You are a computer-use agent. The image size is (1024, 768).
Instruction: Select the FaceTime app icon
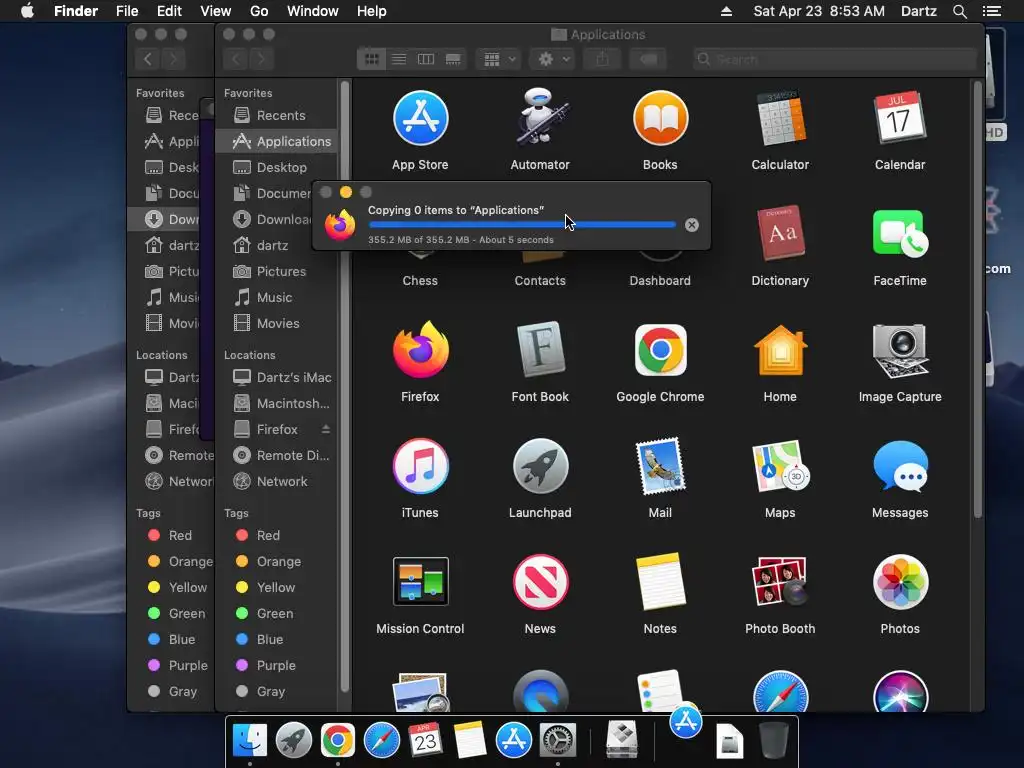point(900,233)
